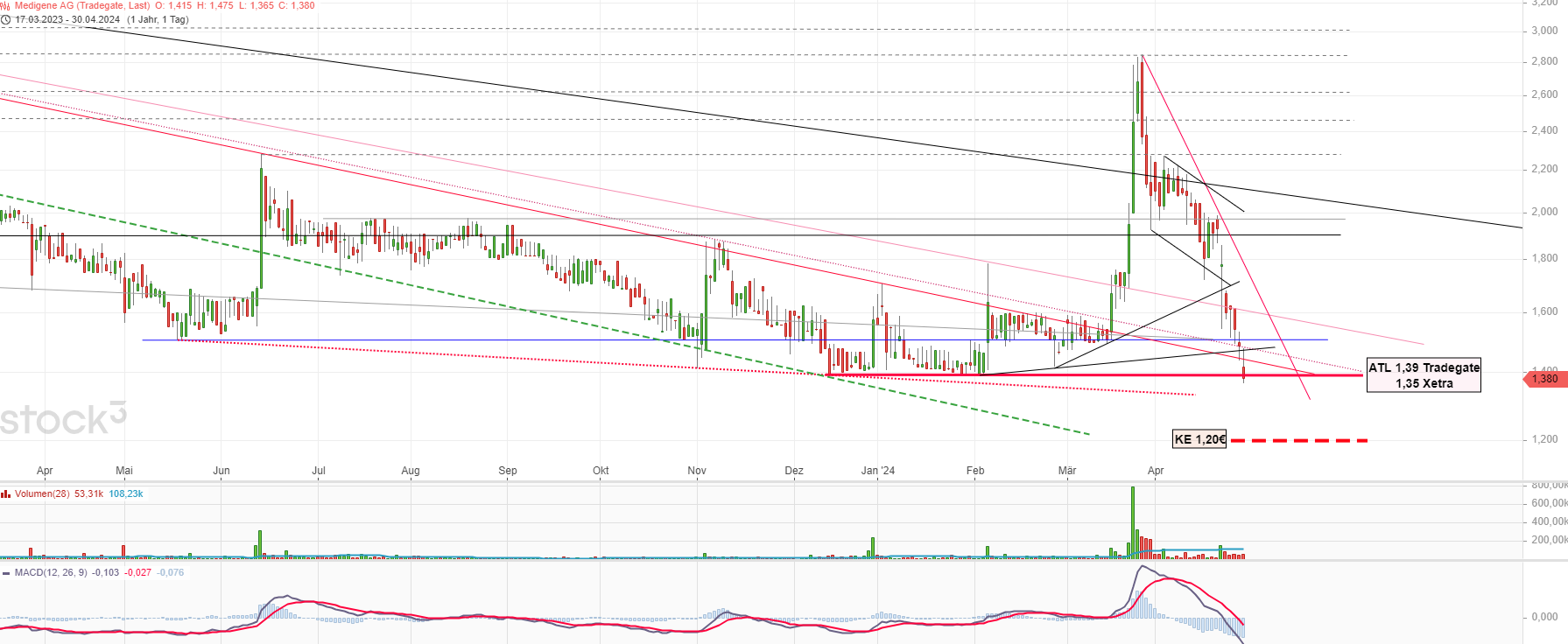This screenshot has height=644, width=1568.
Task: Click the 600,00k volume axis label
Action: coord(1549,503)
